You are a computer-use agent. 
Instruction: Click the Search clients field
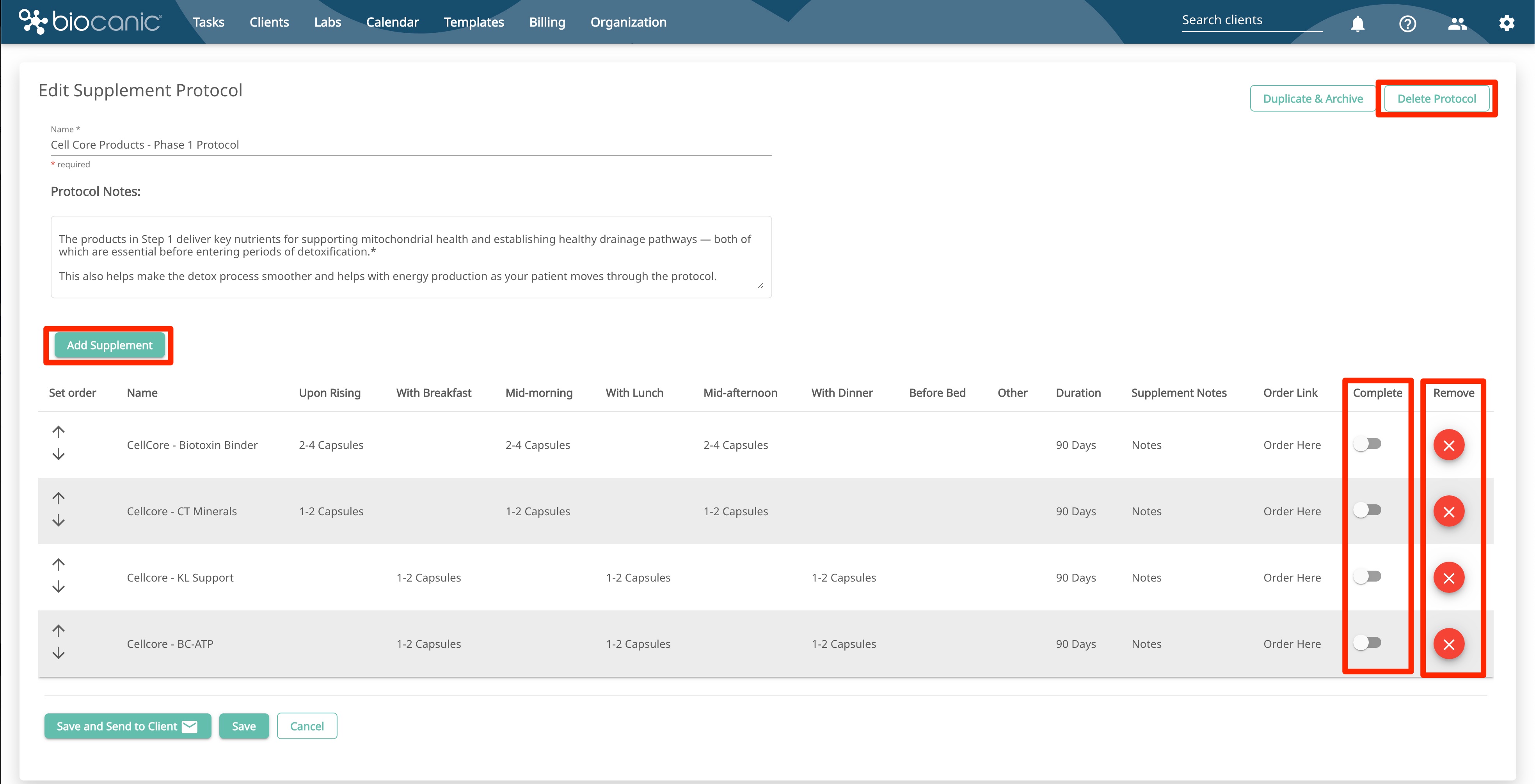click(1251, 20)
